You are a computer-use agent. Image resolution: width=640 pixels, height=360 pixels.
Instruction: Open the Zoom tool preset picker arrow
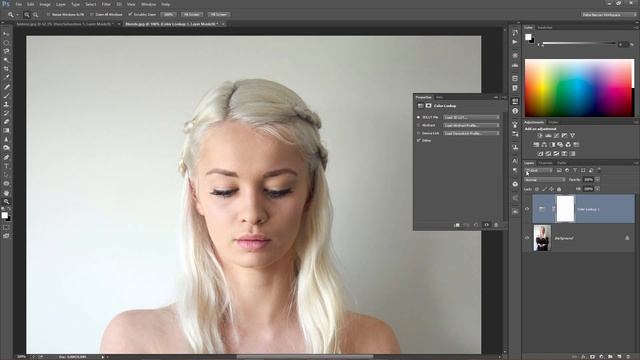[17, 15]
